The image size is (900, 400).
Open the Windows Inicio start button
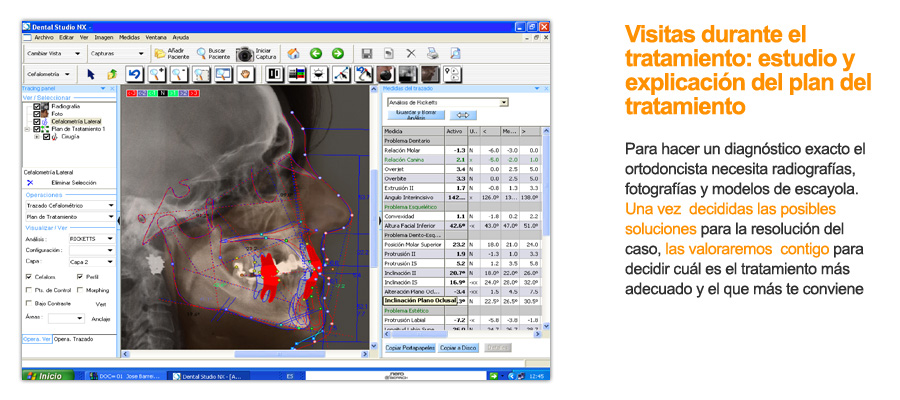tap(48, 376)
